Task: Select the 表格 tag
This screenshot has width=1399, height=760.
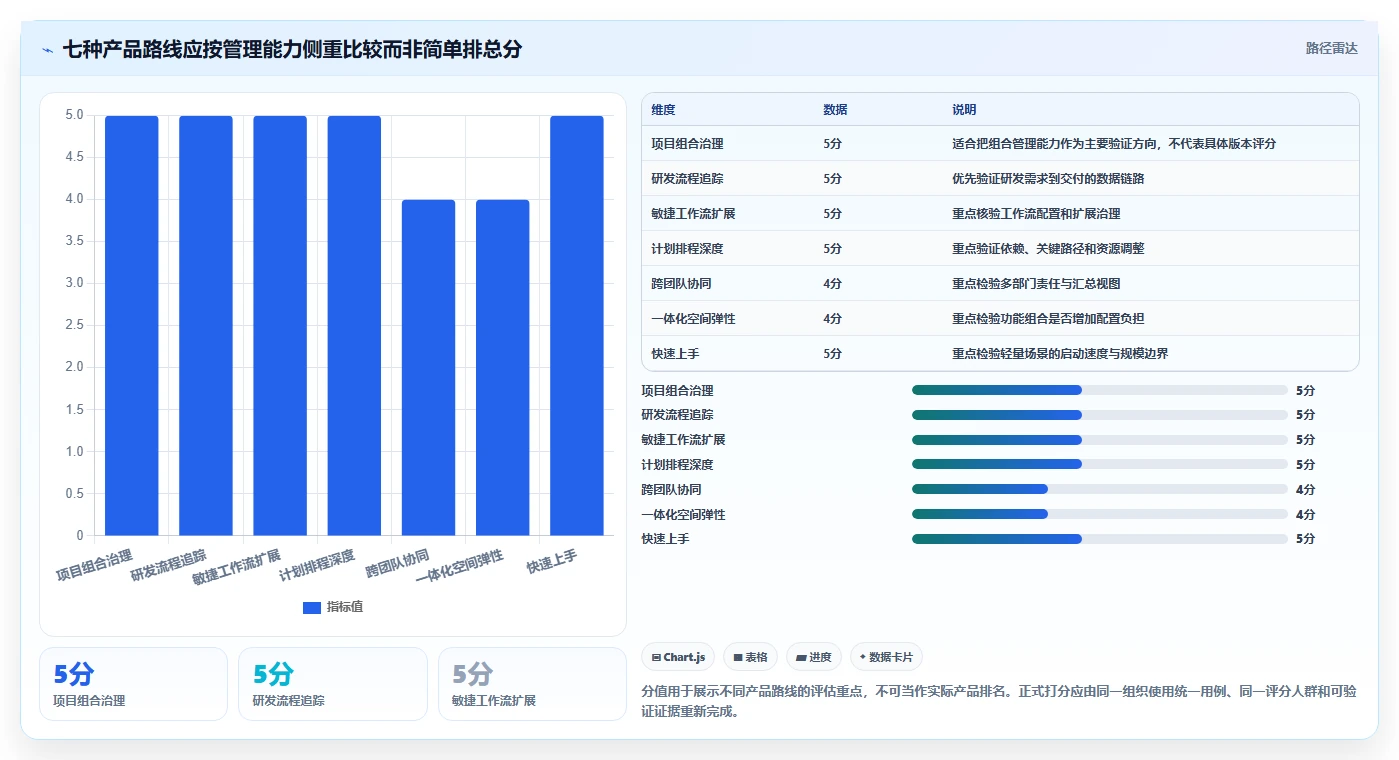Action: 750,657
